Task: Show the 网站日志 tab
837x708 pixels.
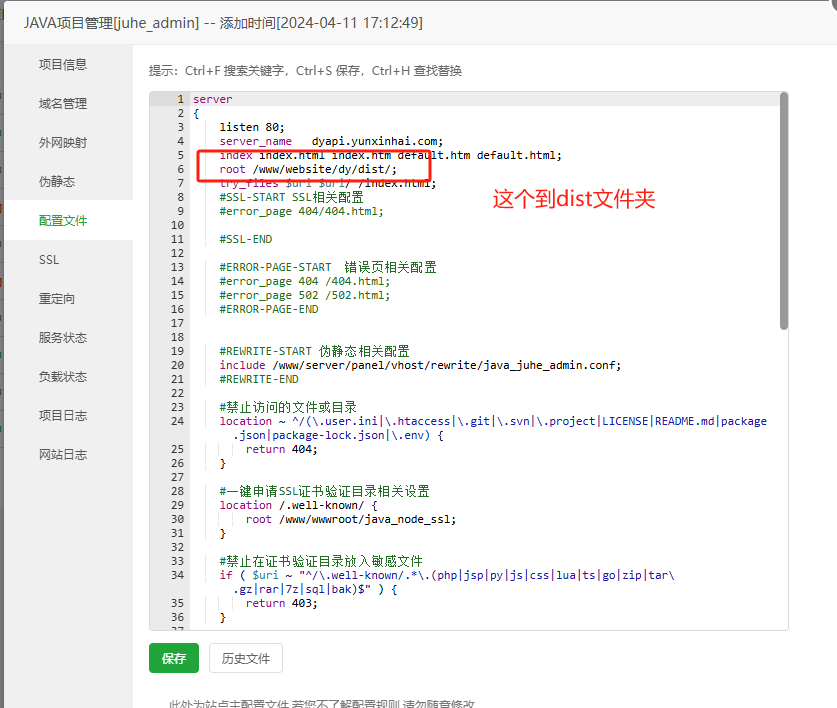Action: 63,454
